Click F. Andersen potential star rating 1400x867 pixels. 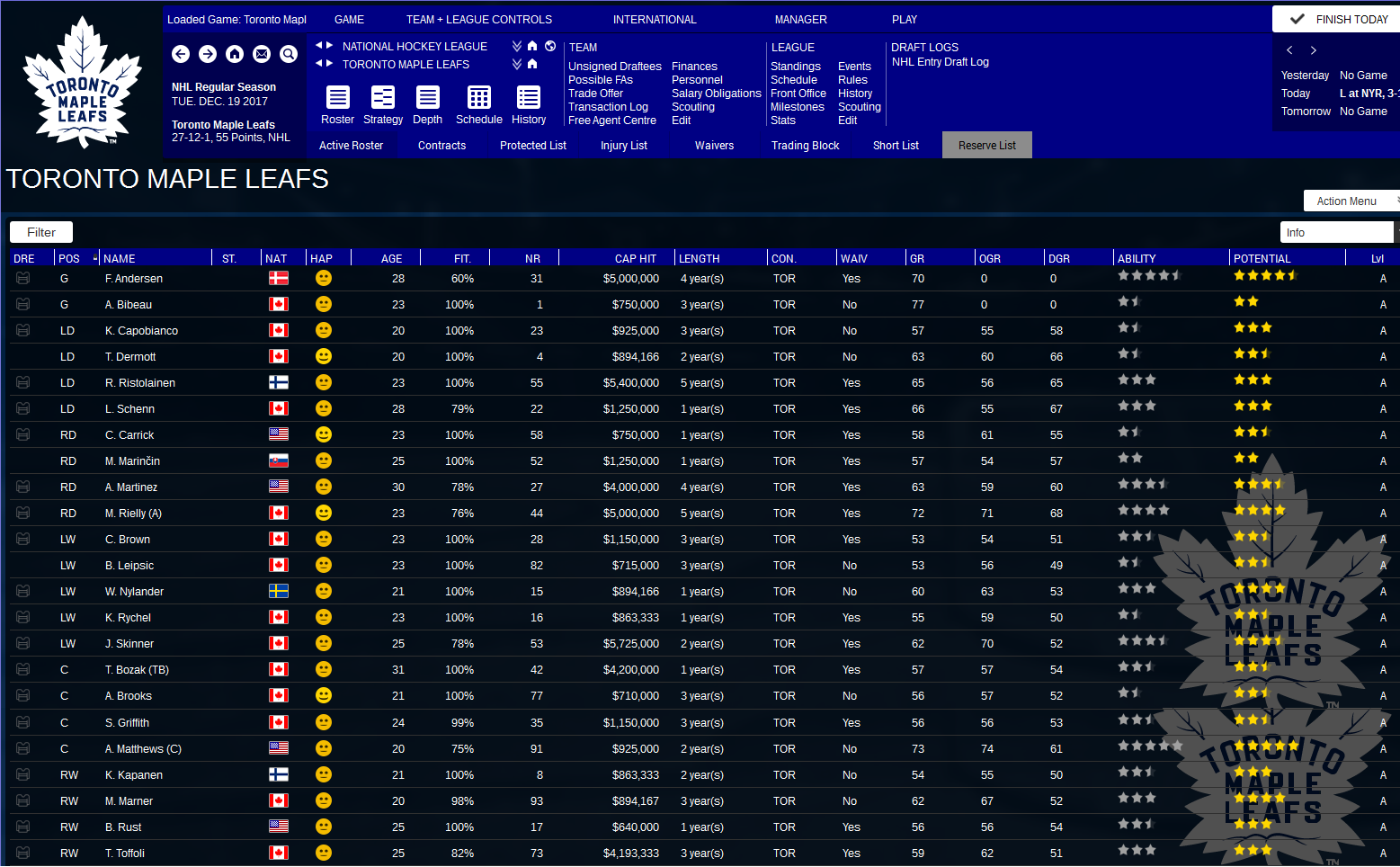(x=1266, y=276)
